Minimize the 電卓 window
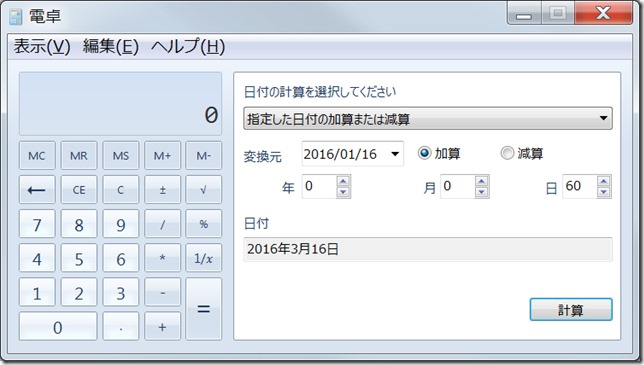Viewport: 644px width, 365px height. (x=524, y=14)
